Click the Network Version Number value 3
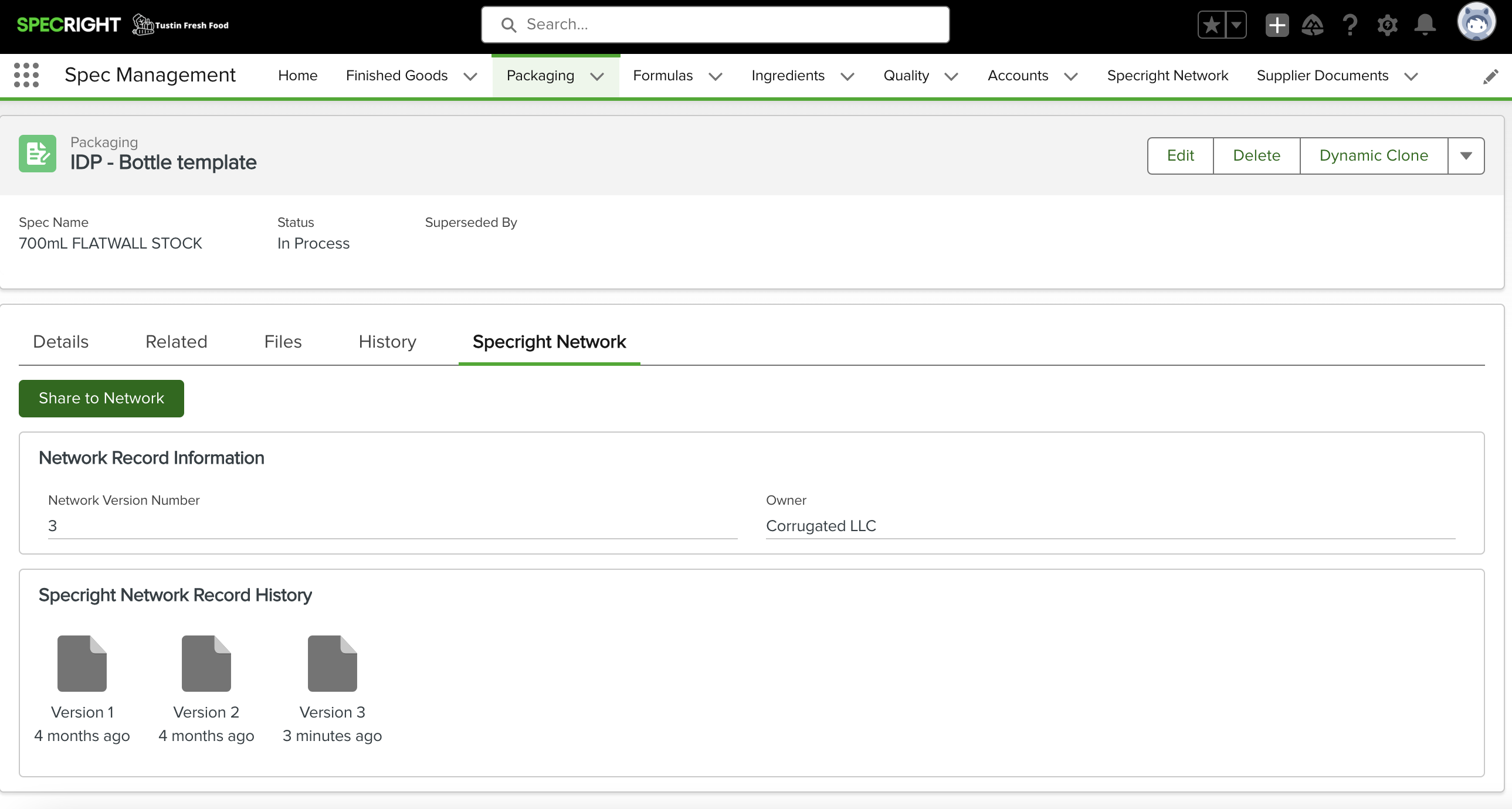This screenshot has width=1512, height=809. point(52,526)
